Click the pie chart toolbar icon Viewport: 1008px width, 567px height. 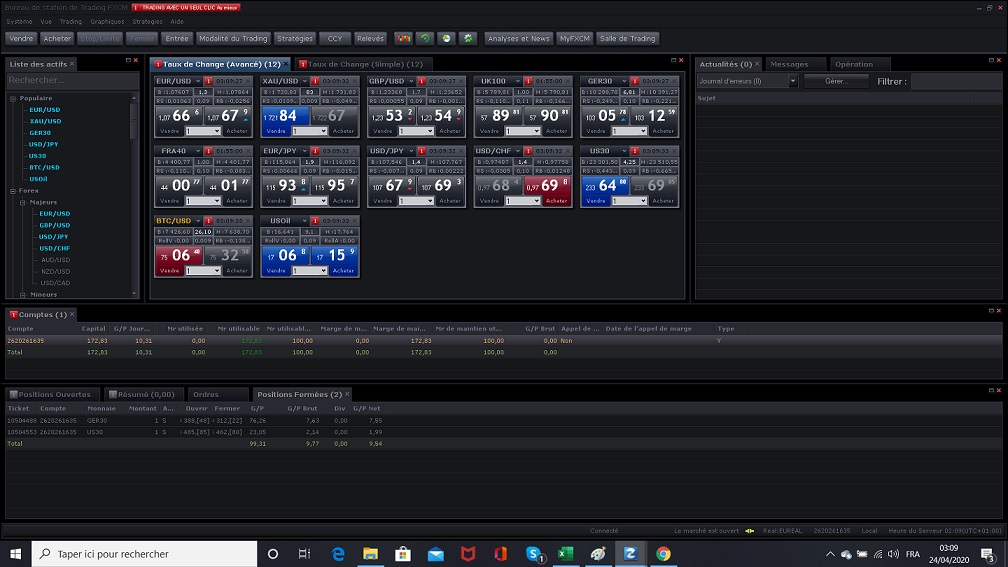(446, 38)
